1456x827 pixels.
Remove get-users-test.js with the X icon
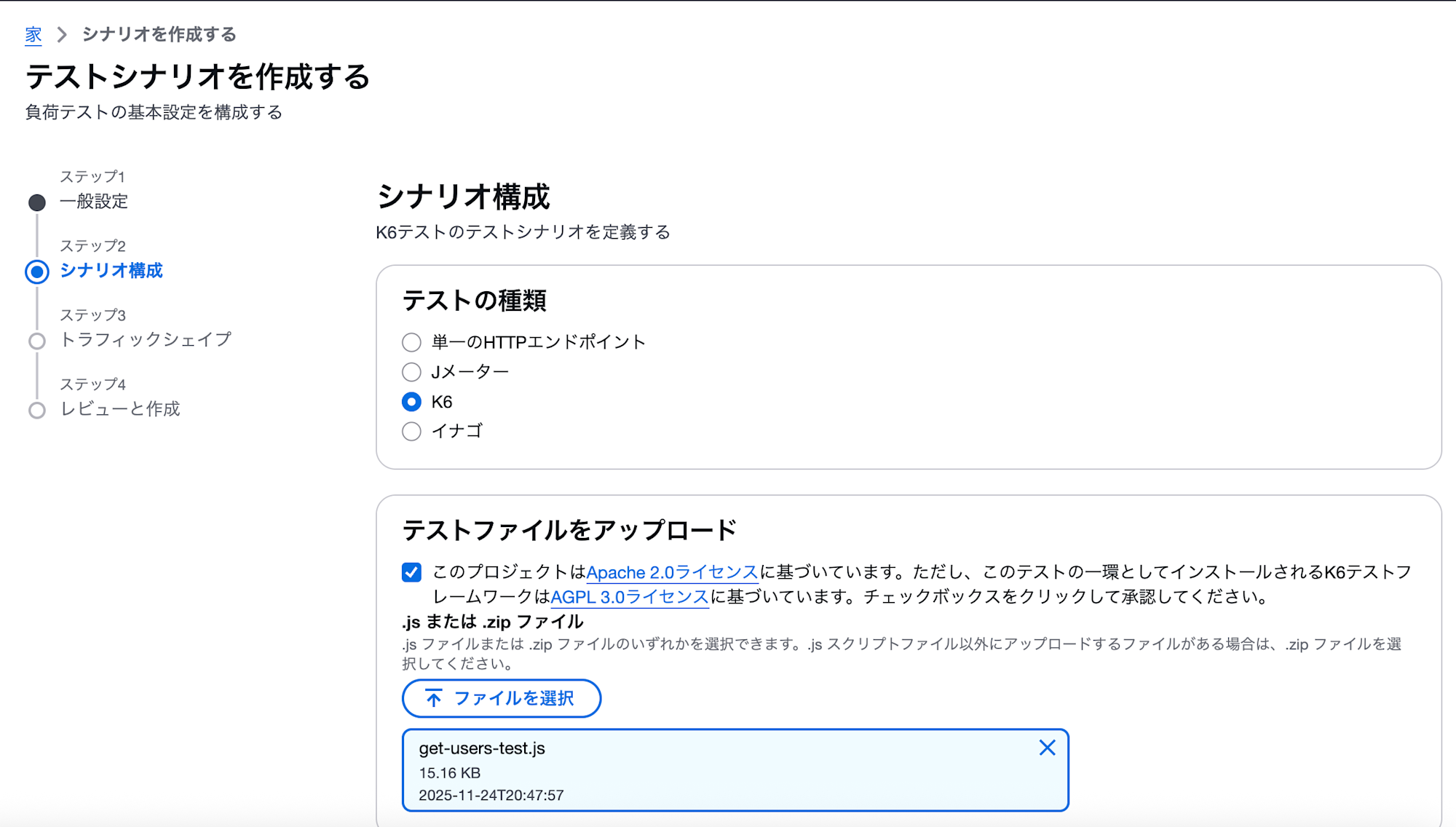[x=1048, y=748]
